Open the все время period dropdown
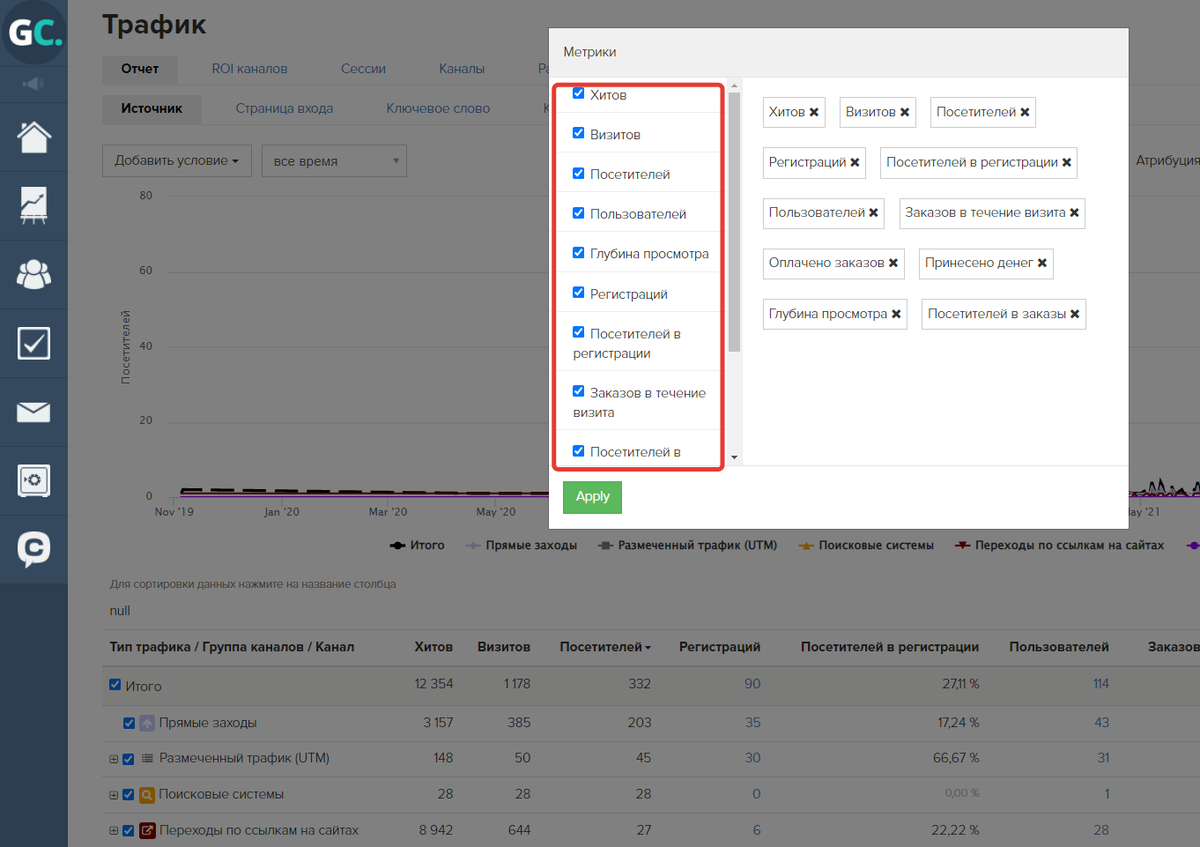Viewport: 1200px width, 847px height. tap(334, 160)
